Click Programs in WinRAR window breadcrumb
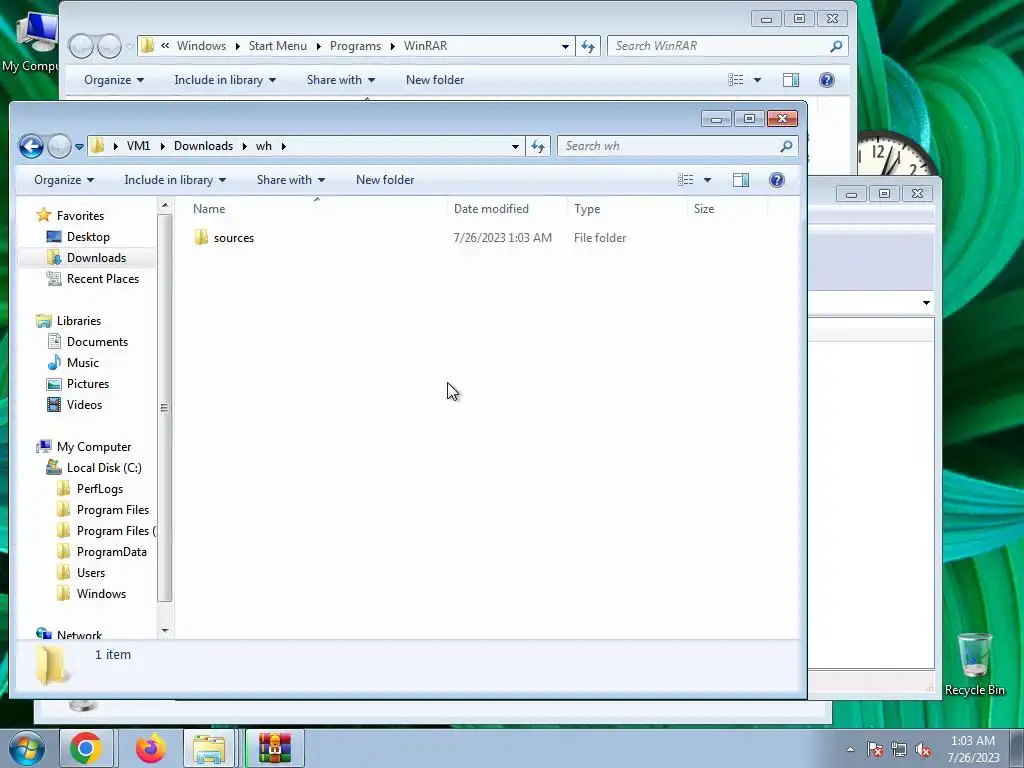1024x768 pixels. (355, 46)
